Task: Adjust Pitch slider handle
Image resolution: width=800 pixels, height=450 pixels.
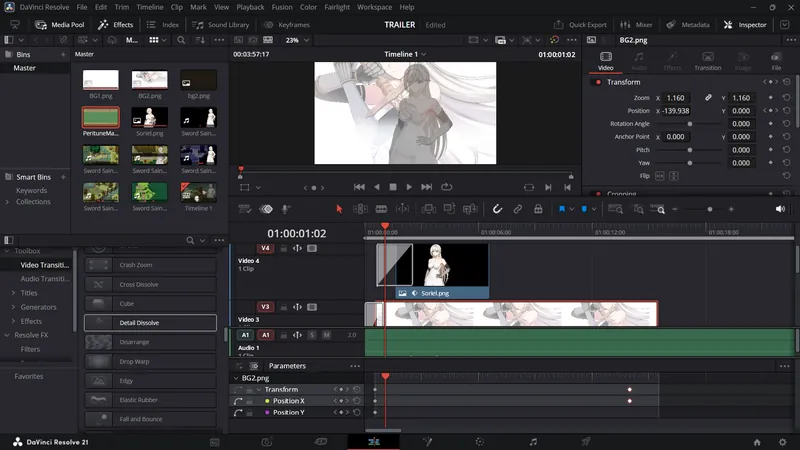Action: (690, 150)
